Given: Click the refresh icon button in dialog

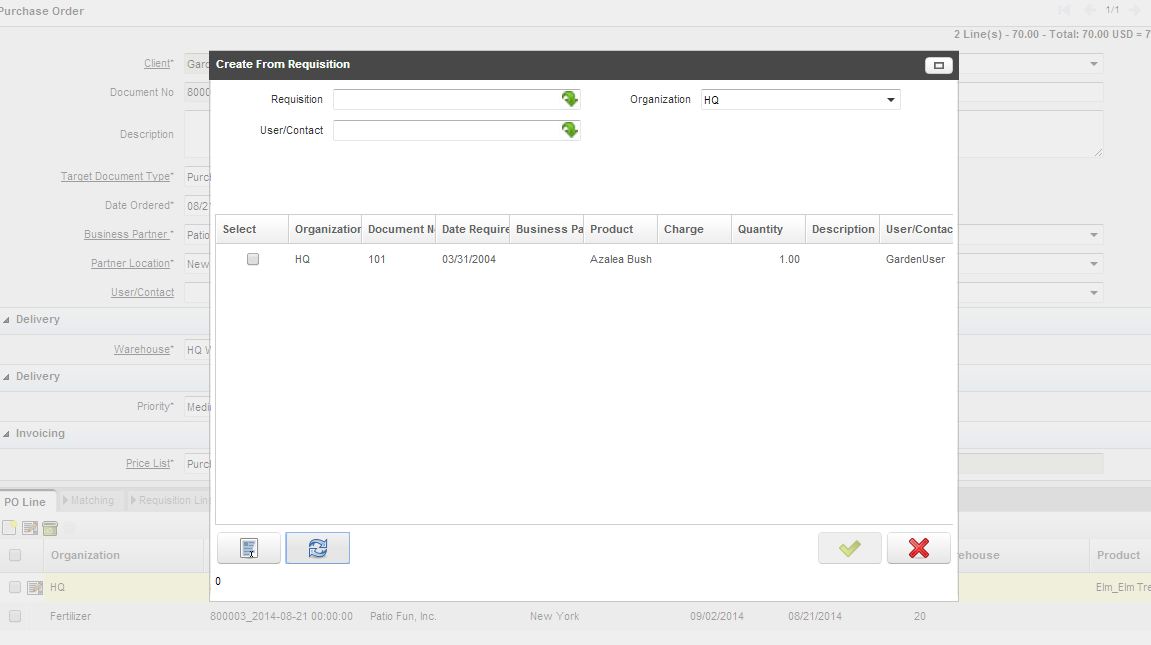Looking at the screenshot, I should pos(317,548).
